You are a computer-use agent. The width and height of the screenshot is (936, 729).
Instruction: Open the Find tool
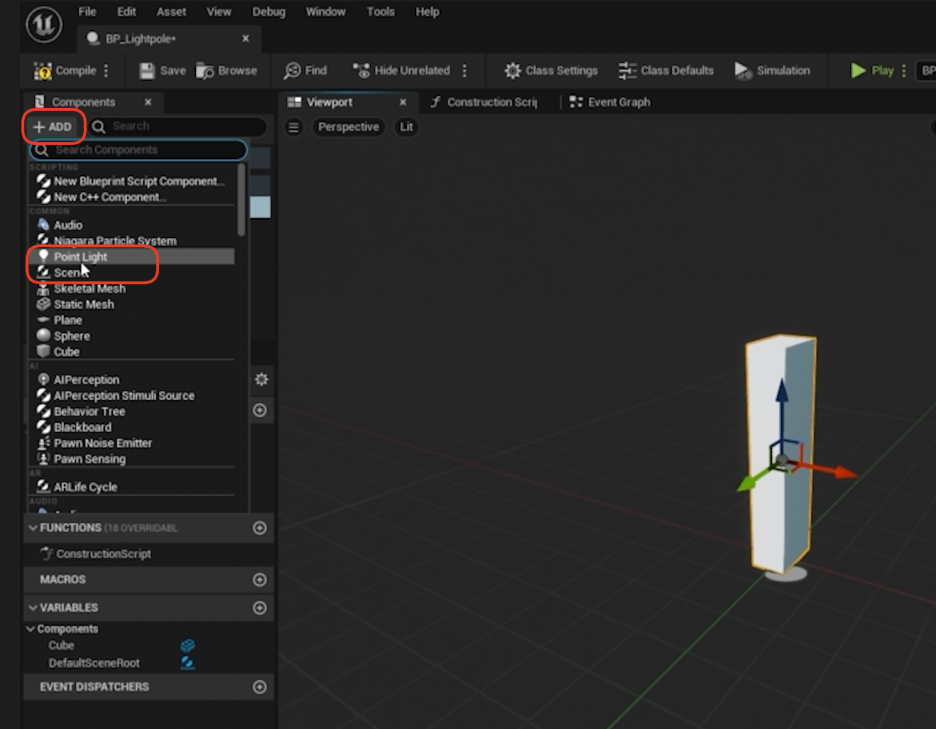(x=306, y=70)
